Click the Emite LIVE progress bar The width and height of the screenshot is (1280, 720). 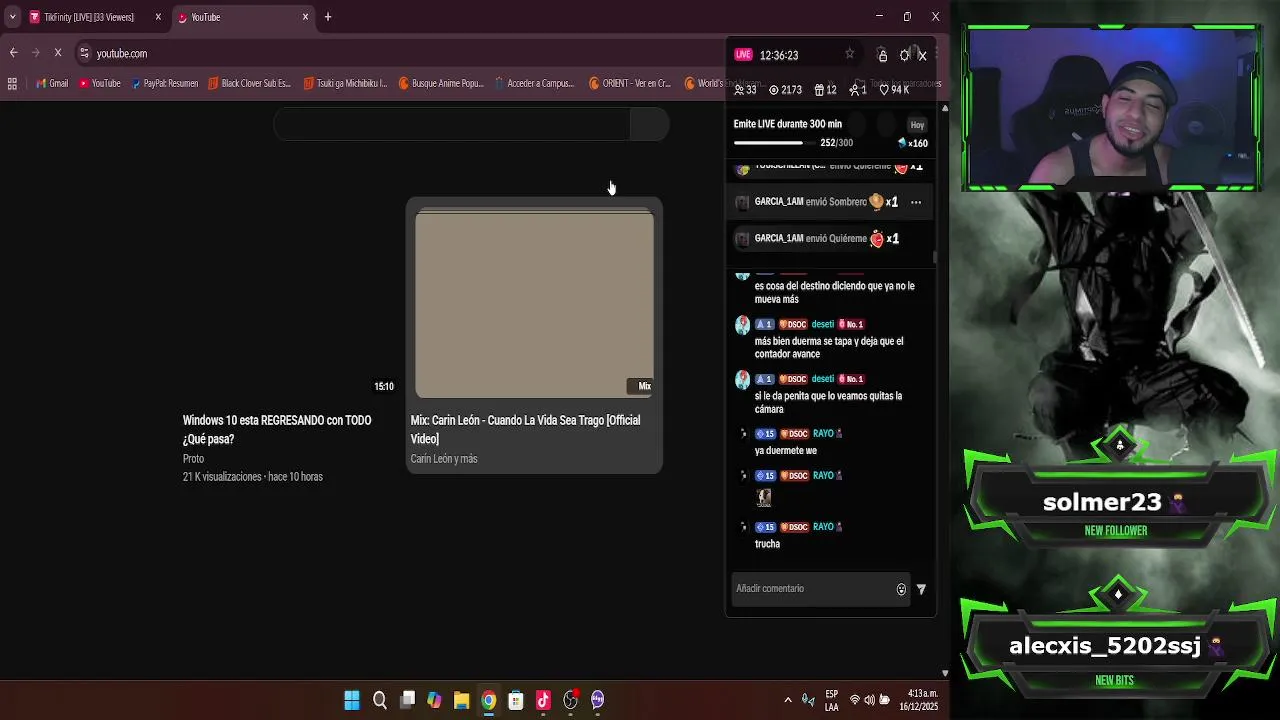click(773, 143)
